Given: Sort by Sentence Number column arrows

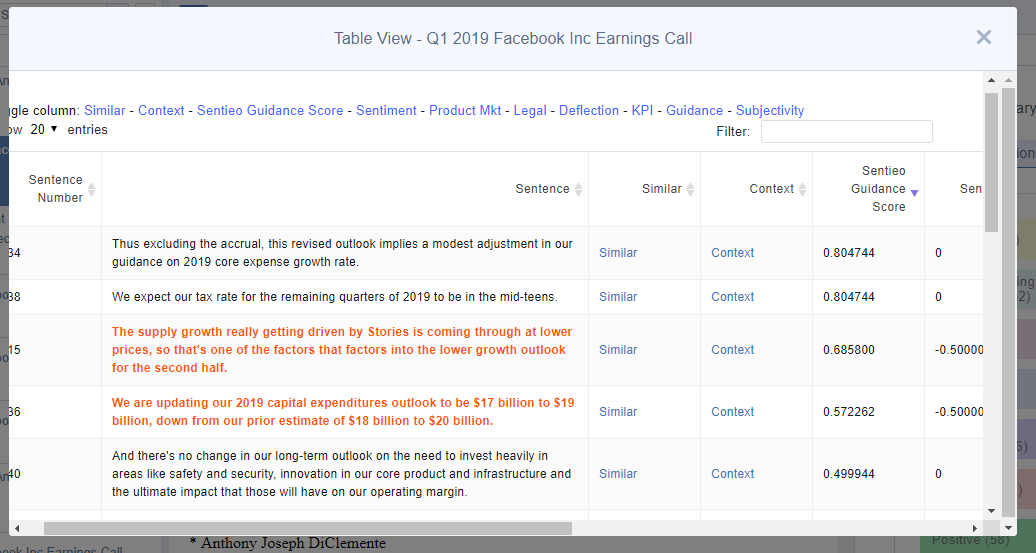Looking at the screenshot, I should (x=91, y=189).
